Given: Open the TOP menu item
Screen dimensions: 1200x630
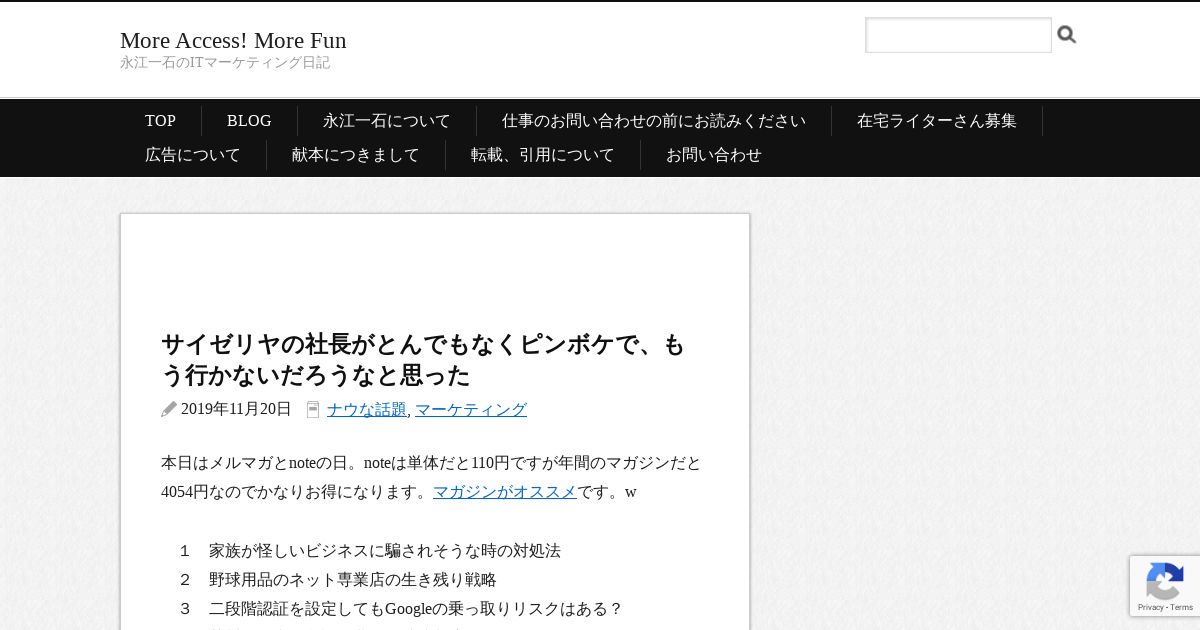Looking at the screenshot, I should point(160,121).
